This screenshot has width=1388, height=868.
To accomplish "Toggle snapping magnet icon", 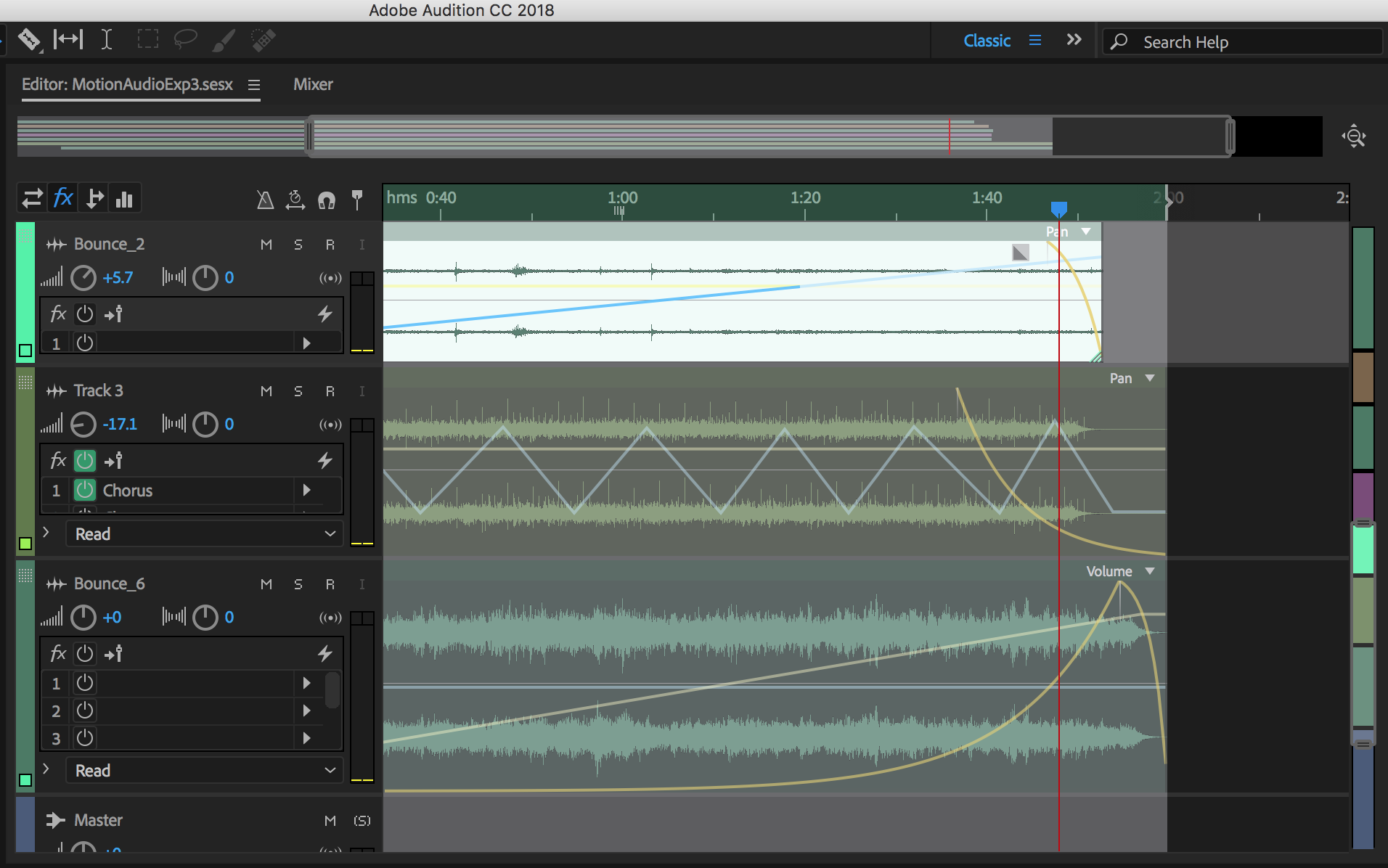I will [327, 200].
